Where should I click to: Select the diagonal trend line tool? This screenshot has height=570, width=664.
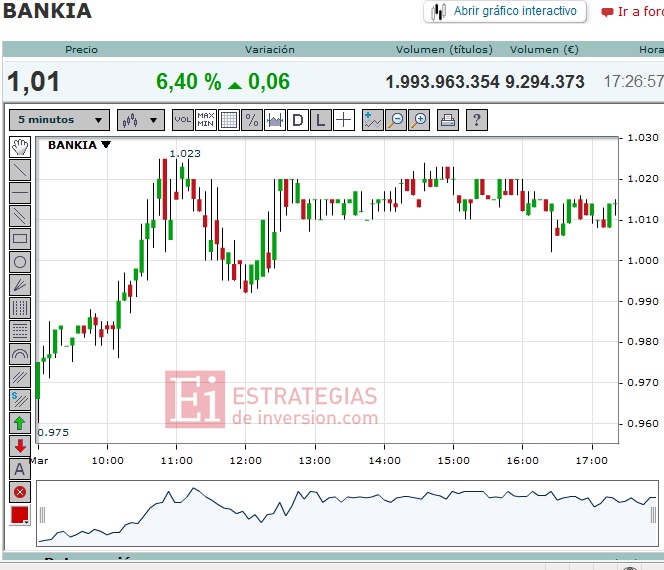[20, 170]
